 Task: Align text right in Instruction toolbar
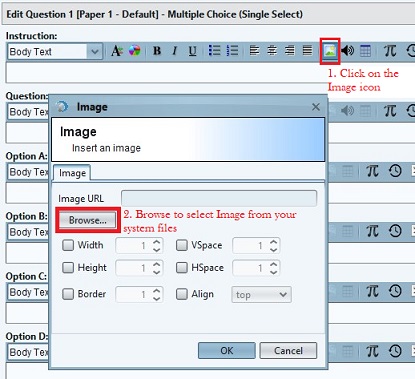click(290, 51)
